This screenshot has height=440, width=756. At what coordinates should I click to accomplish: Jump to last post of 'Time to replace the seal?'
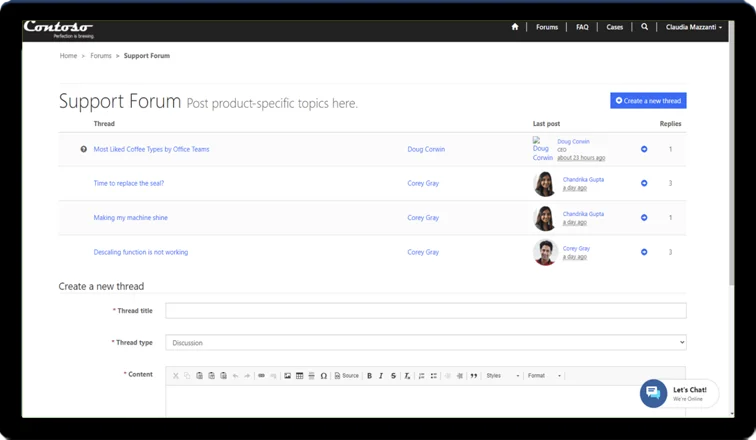tap(644, 183)
